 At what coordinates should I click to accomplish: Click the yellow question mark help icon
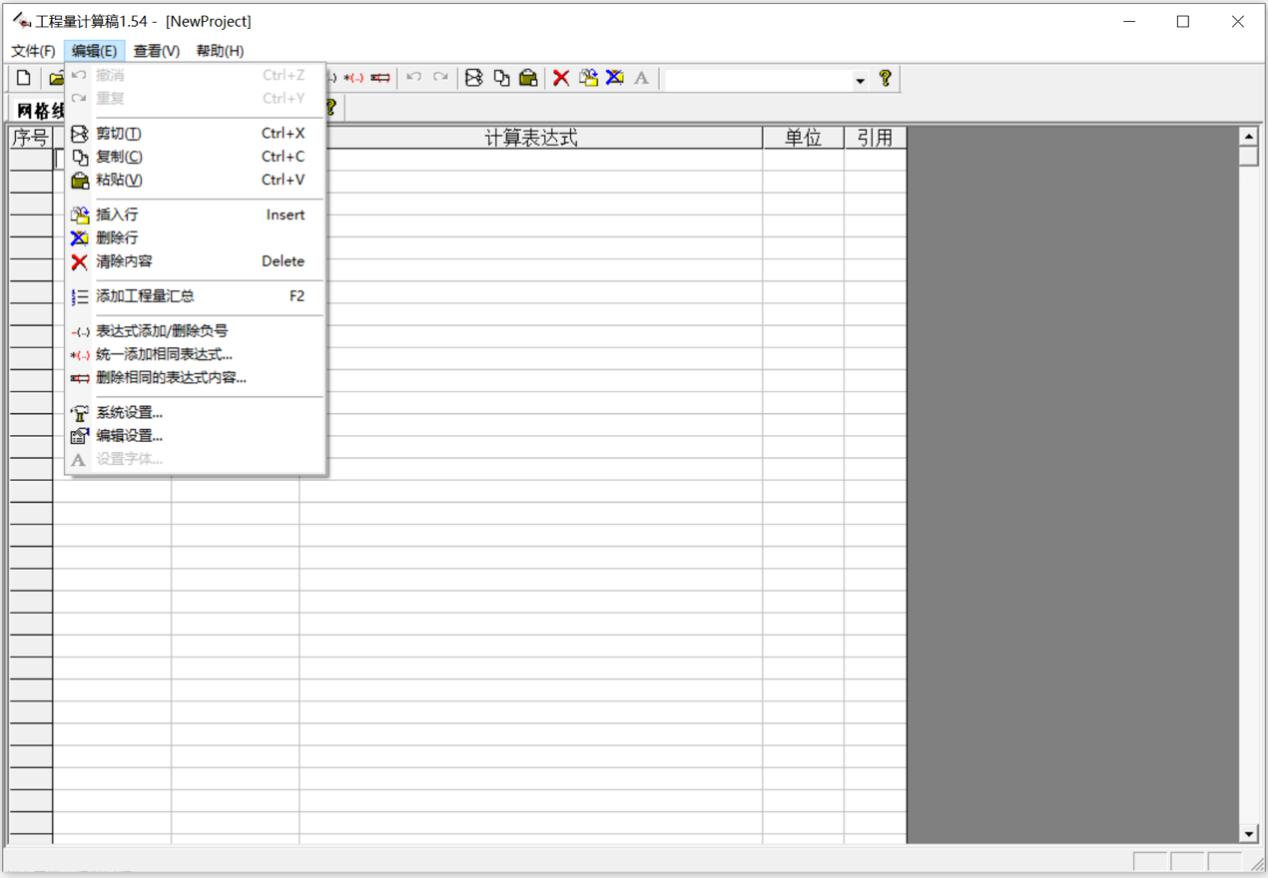(884, 78)
